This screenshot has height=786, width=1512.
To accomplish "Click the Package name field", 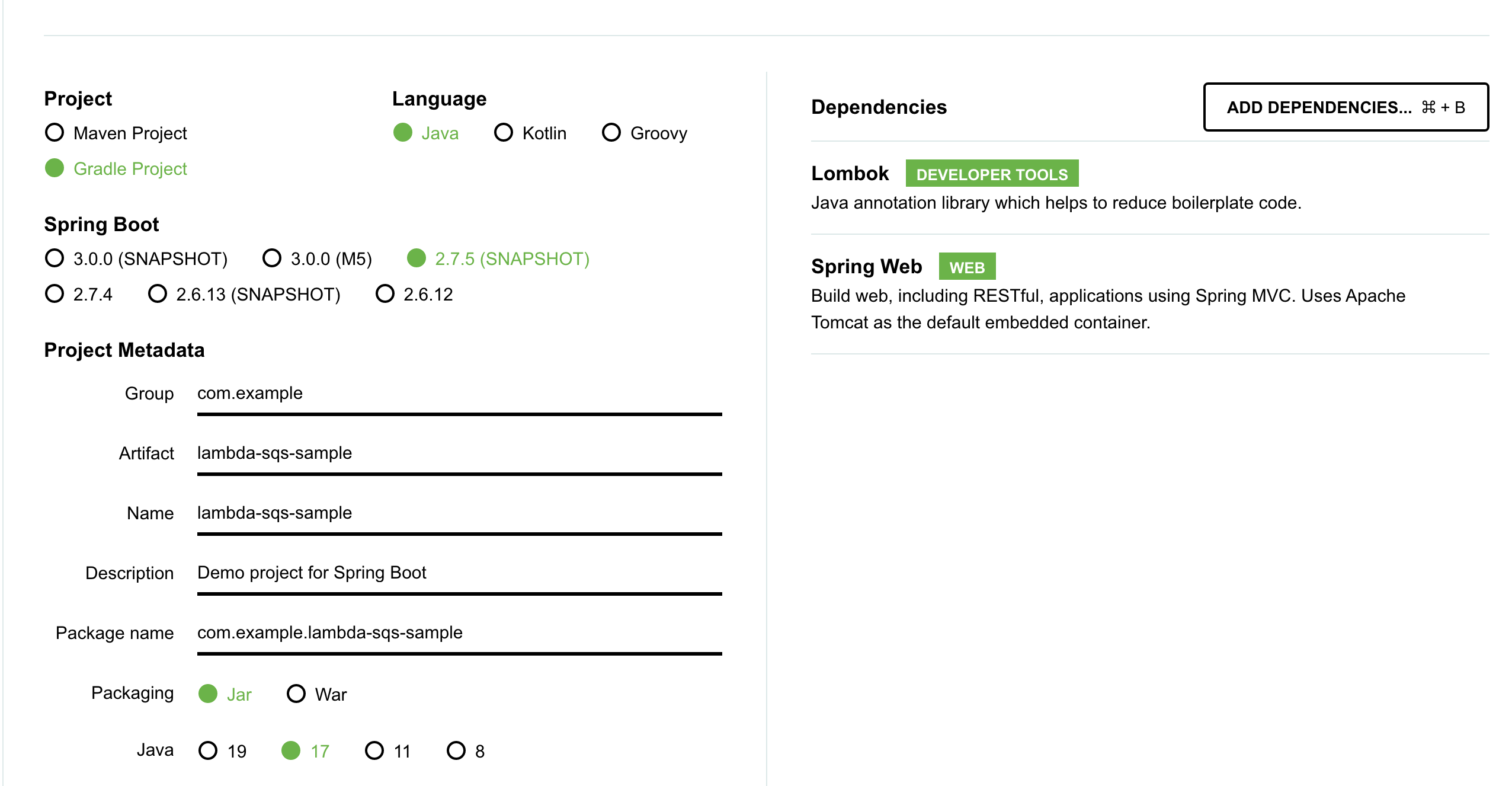I will point(459,633).
